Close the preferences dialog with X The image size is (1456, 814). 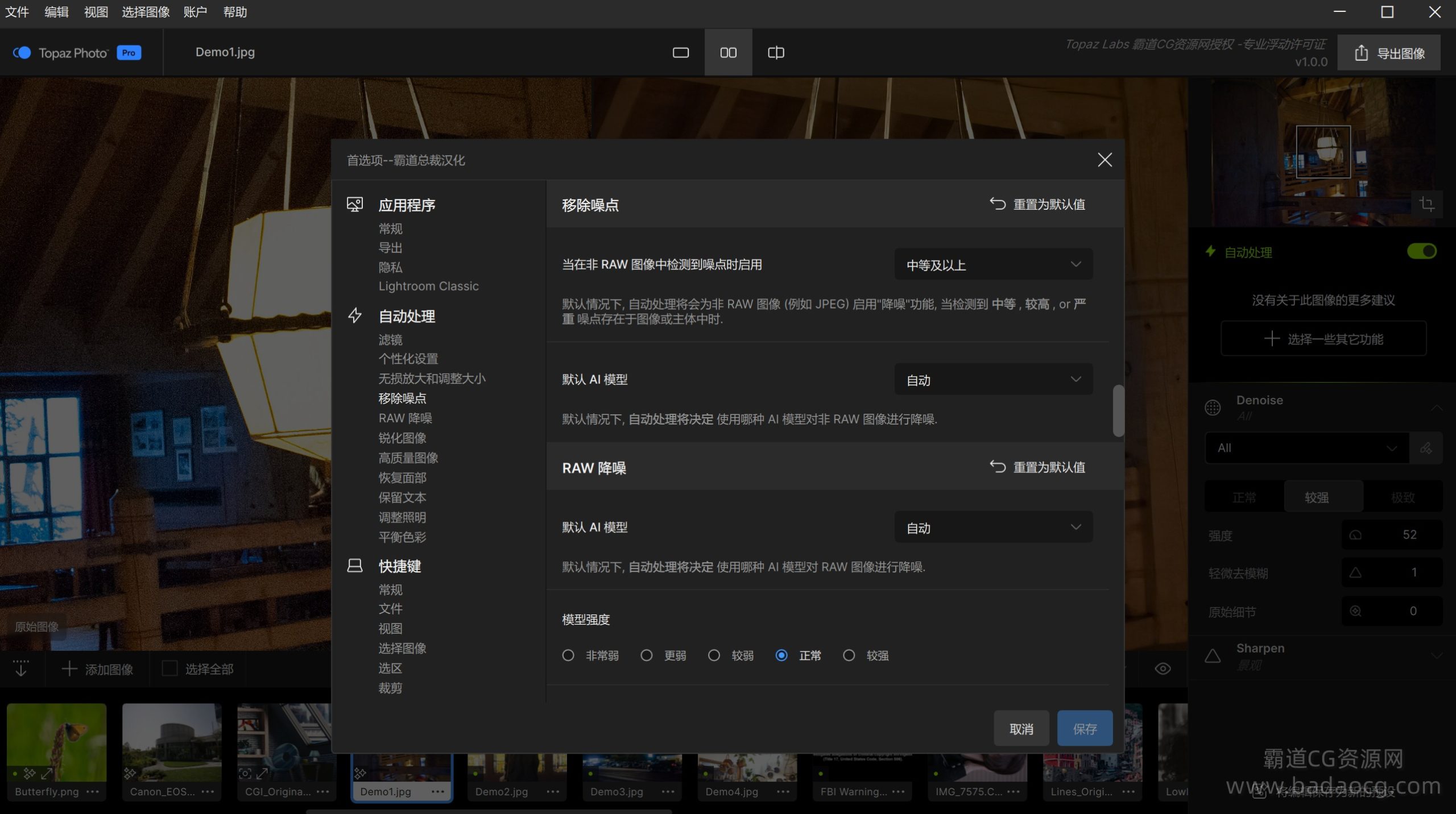pyautogui.click(x=1105, y=160)
